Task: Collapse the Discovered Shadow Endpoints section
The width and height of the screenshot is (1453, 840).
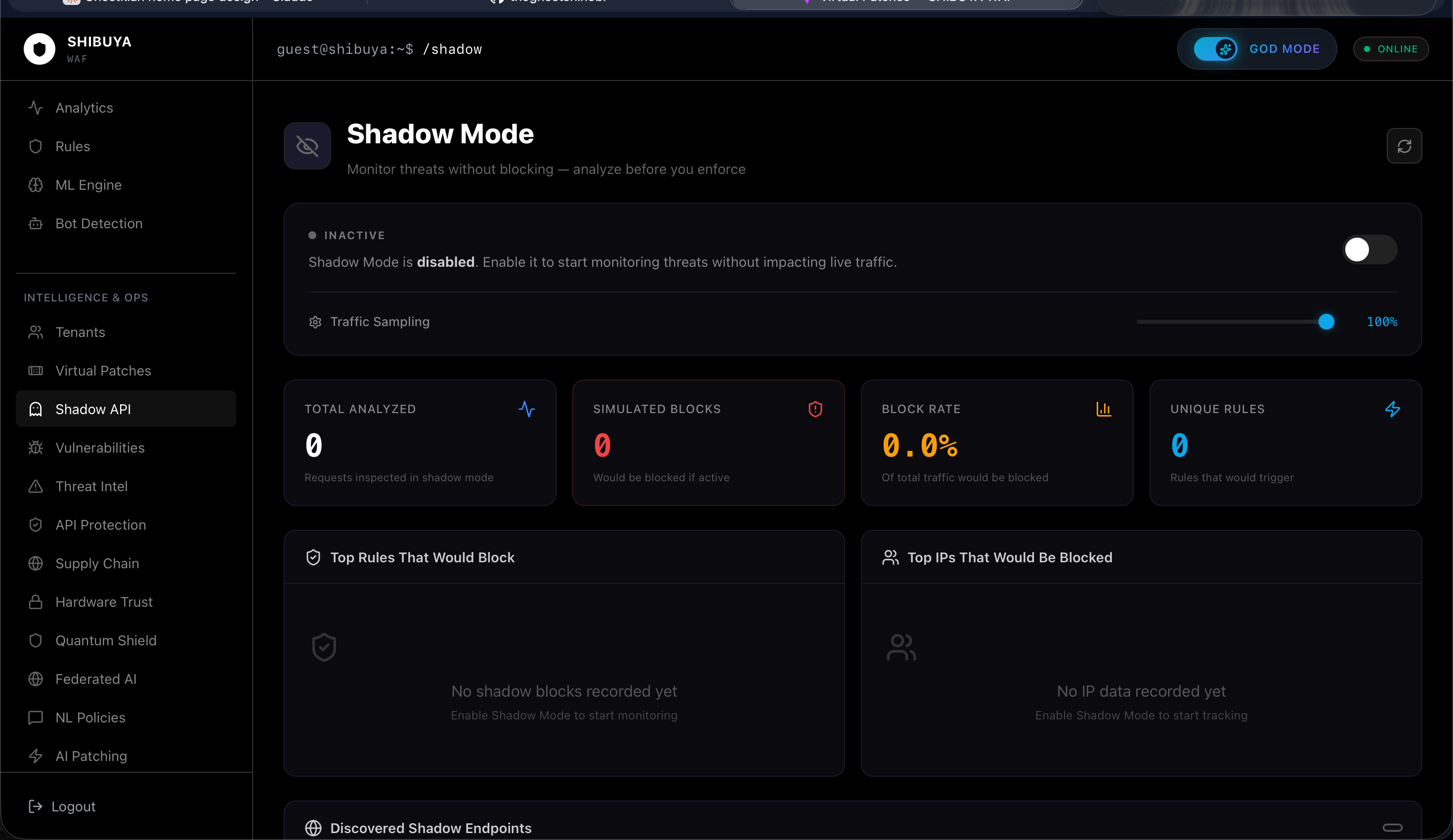Action: click(1392, 827)
